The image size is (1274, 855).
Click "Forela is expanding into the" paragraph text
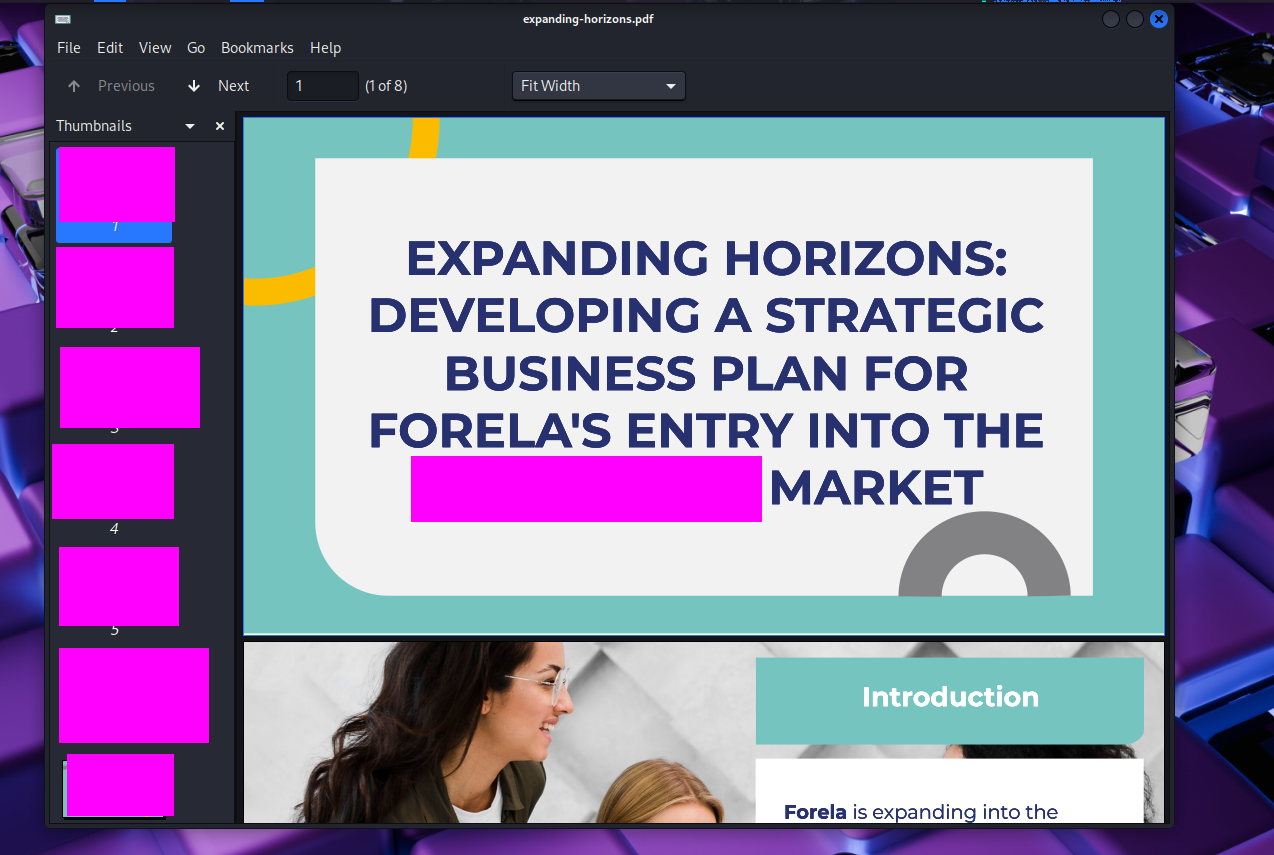921,812
